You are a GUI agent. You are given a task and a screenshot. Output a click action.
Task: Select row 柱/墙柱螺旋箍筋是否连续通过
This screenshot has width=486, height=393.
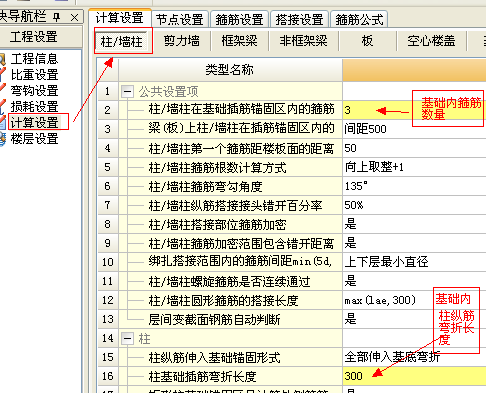(x=229, y=281)
